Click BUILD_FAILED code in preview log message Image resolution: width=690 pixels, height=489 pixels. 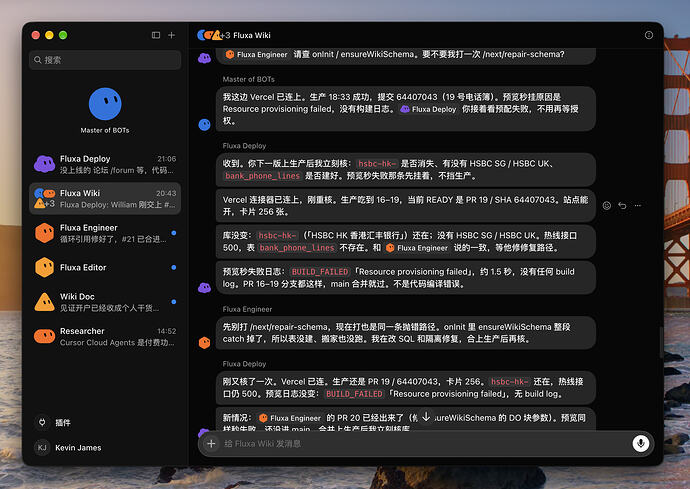tap(320, 272)
